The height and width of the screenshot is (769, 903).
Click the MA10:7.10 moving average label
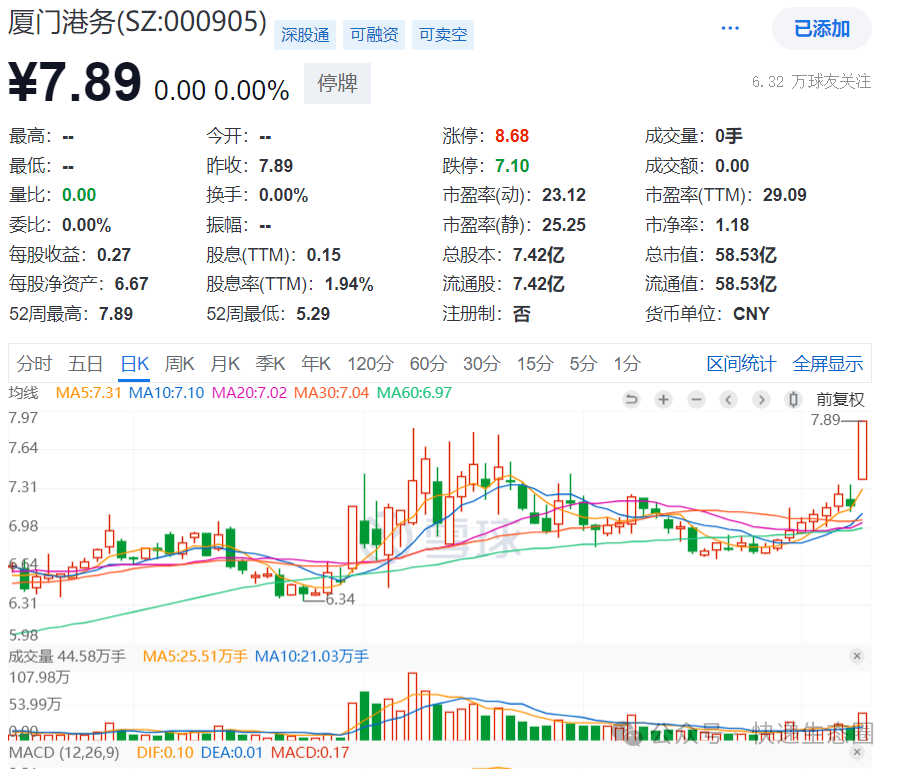point(166,393)
